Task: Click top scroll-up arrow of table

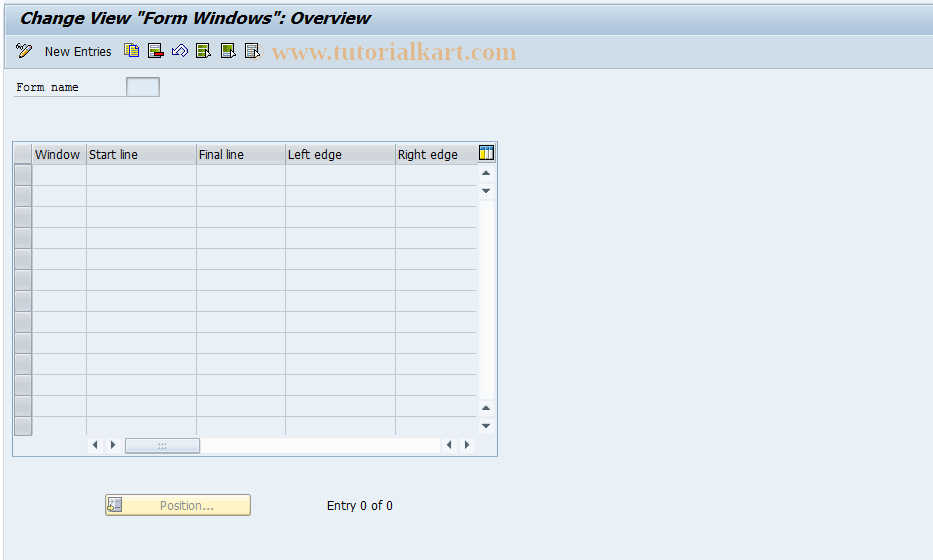Action: 486,173
